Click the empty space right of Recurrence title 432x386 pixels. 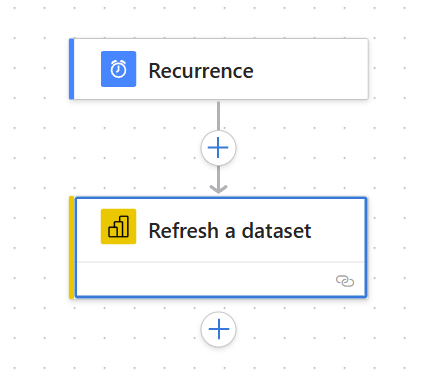coord(310,69)
